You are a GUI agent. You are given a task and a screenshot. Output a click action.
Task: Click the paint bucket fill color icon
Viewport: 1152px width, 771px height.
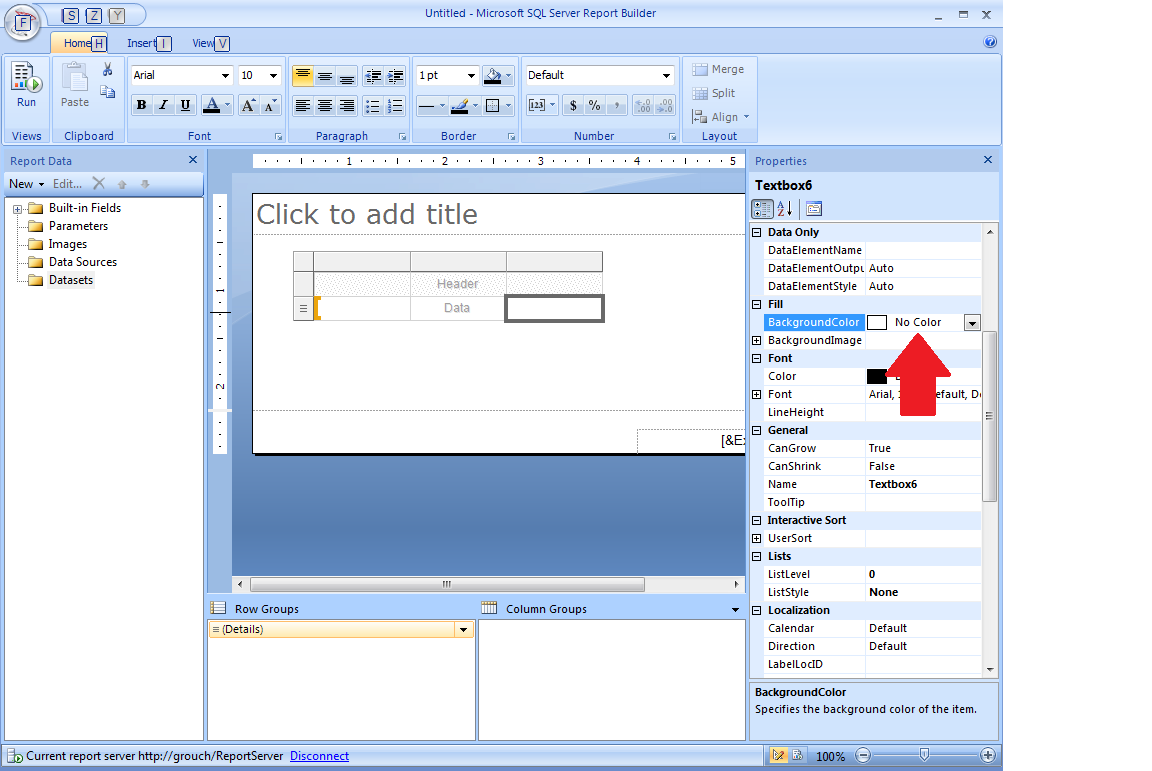494,76
